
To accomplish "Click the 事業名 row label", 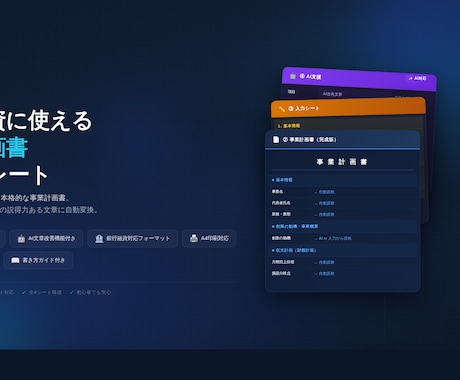I will 277,192.
